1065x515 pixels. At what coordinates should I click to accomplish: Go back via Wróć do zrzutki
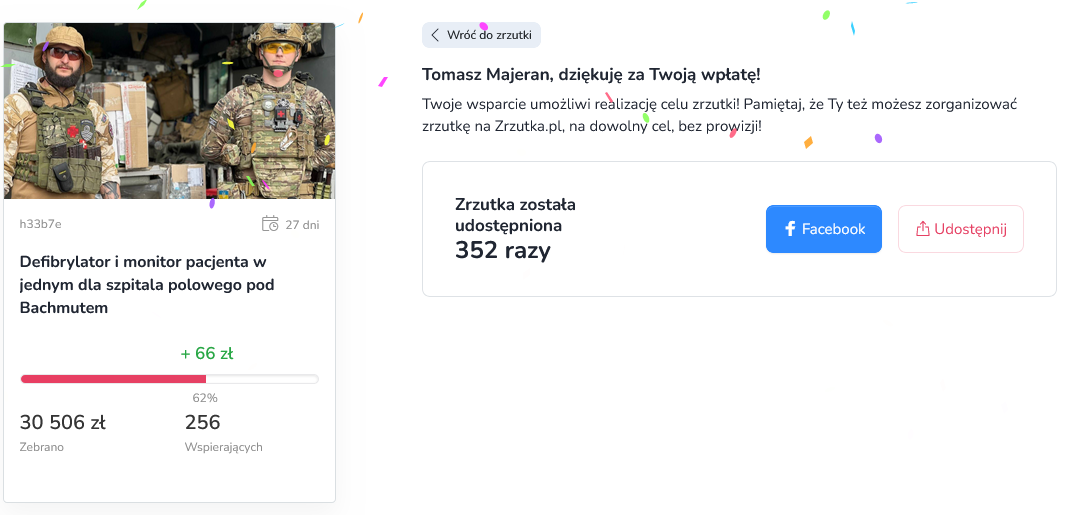pyautogui.click(x=481, y=35)
